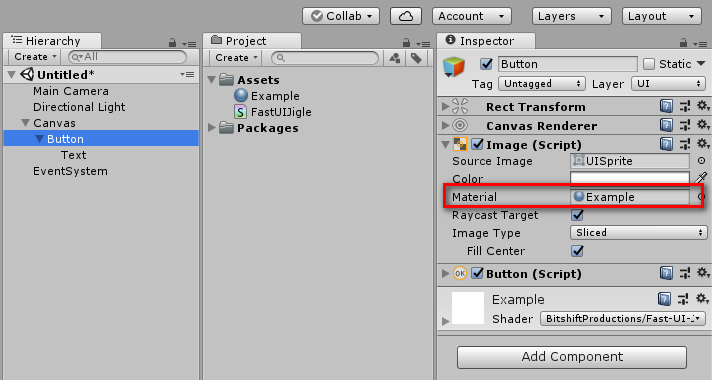Expand the Packages folder
Viewport: 712px width, 380px height.
click(212, 128)
